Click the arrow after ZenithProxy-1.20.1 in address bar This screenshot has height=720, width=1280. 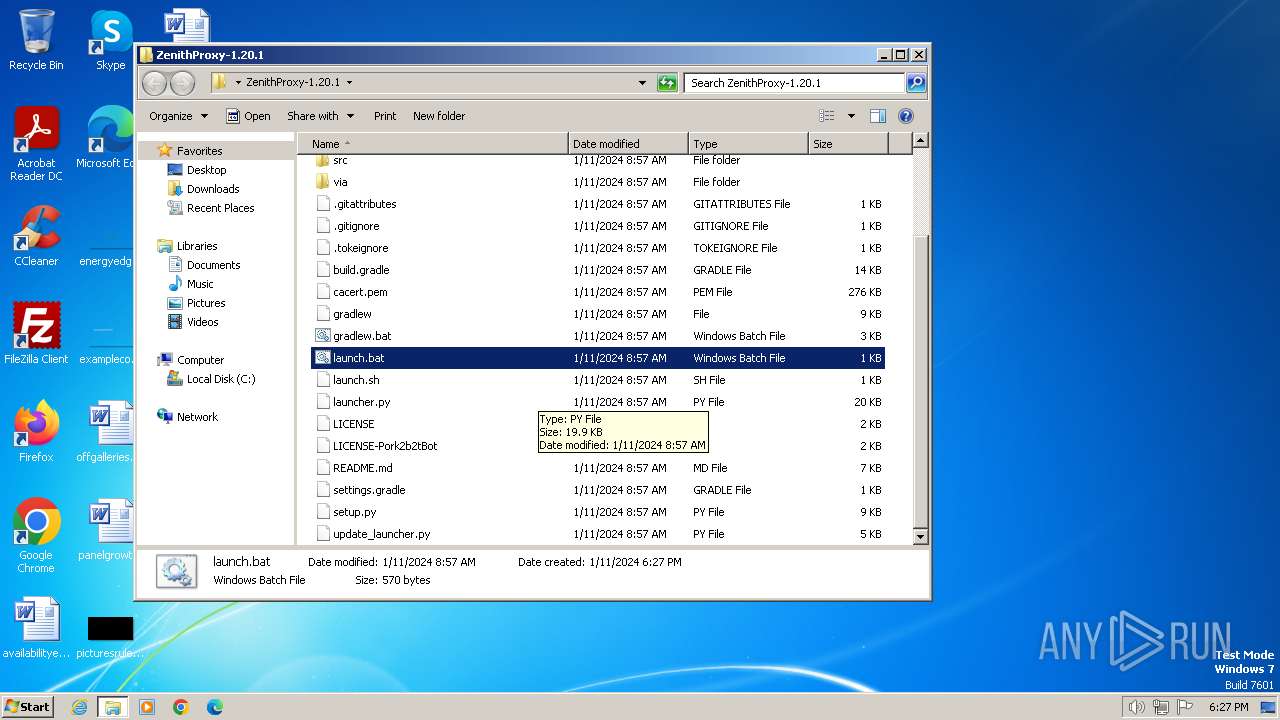tap(349, 83)
